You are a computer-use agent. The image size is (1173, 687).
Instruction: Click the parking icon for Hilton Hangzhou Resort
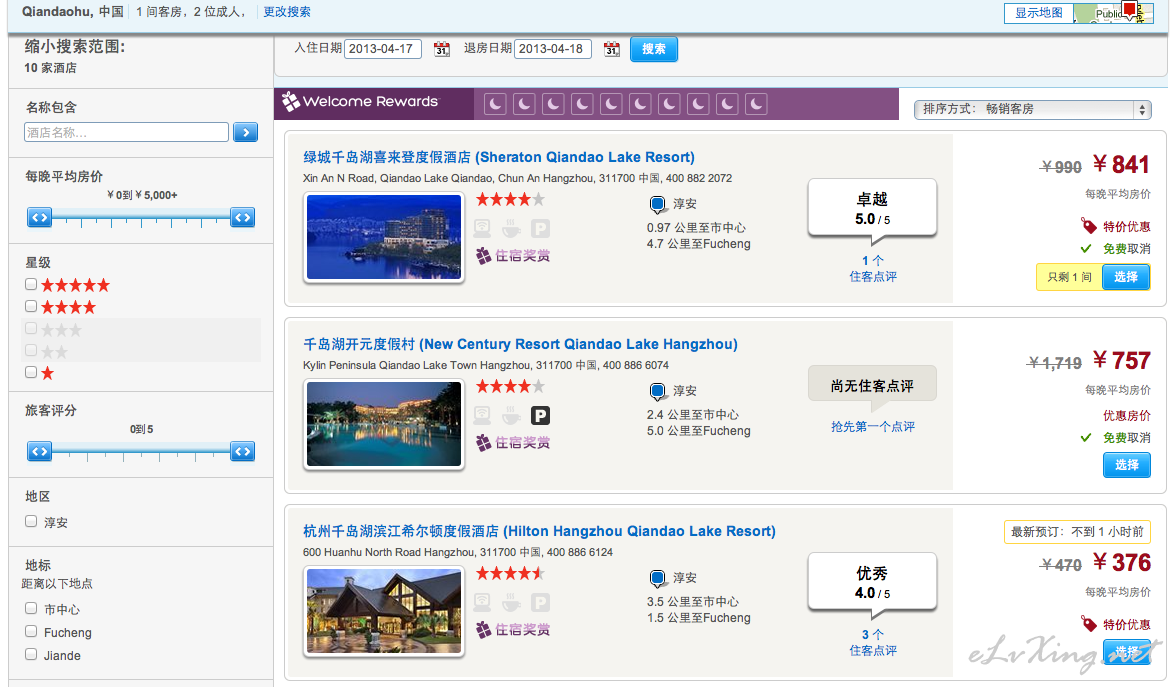tap(540, 602)
